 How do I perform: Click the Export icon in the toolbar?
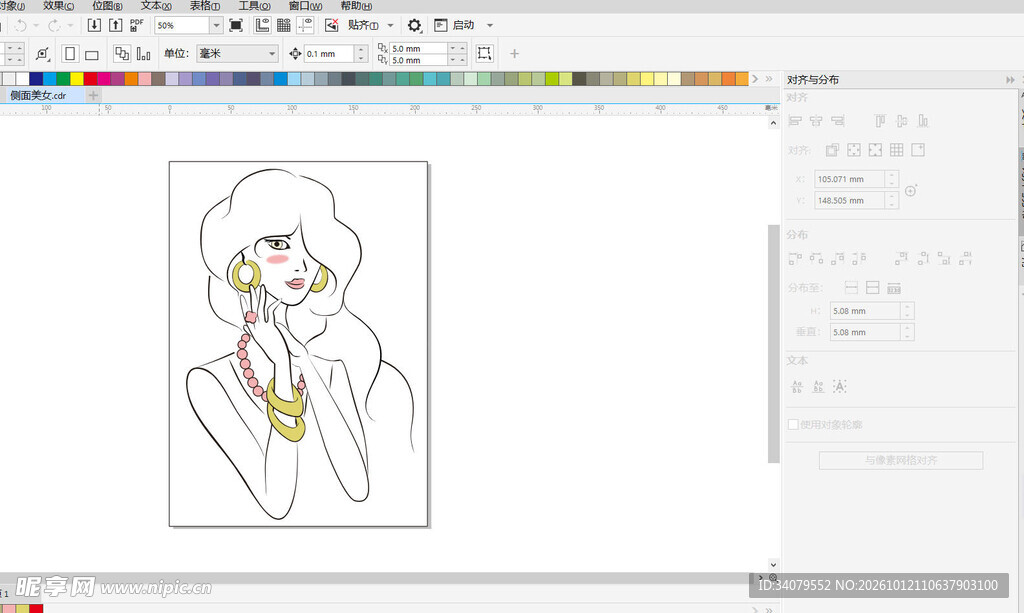[116, 25]
